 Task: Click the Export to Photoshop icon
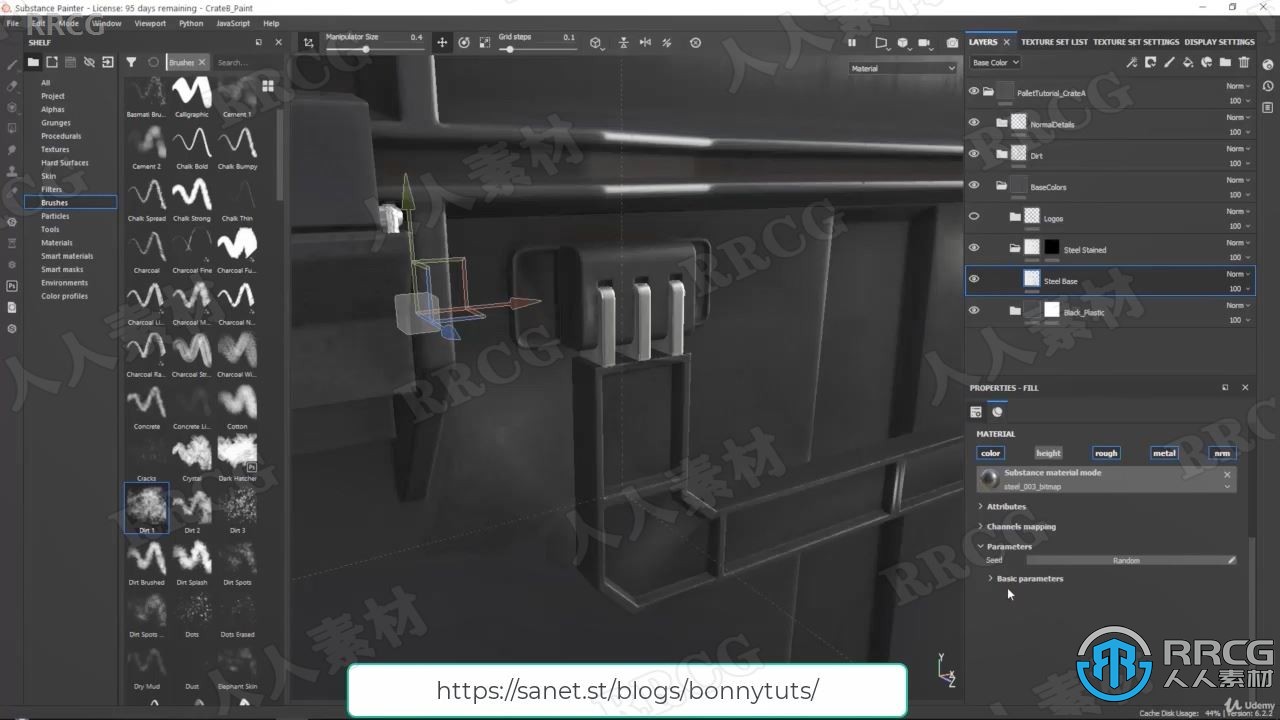coord(12,286)
